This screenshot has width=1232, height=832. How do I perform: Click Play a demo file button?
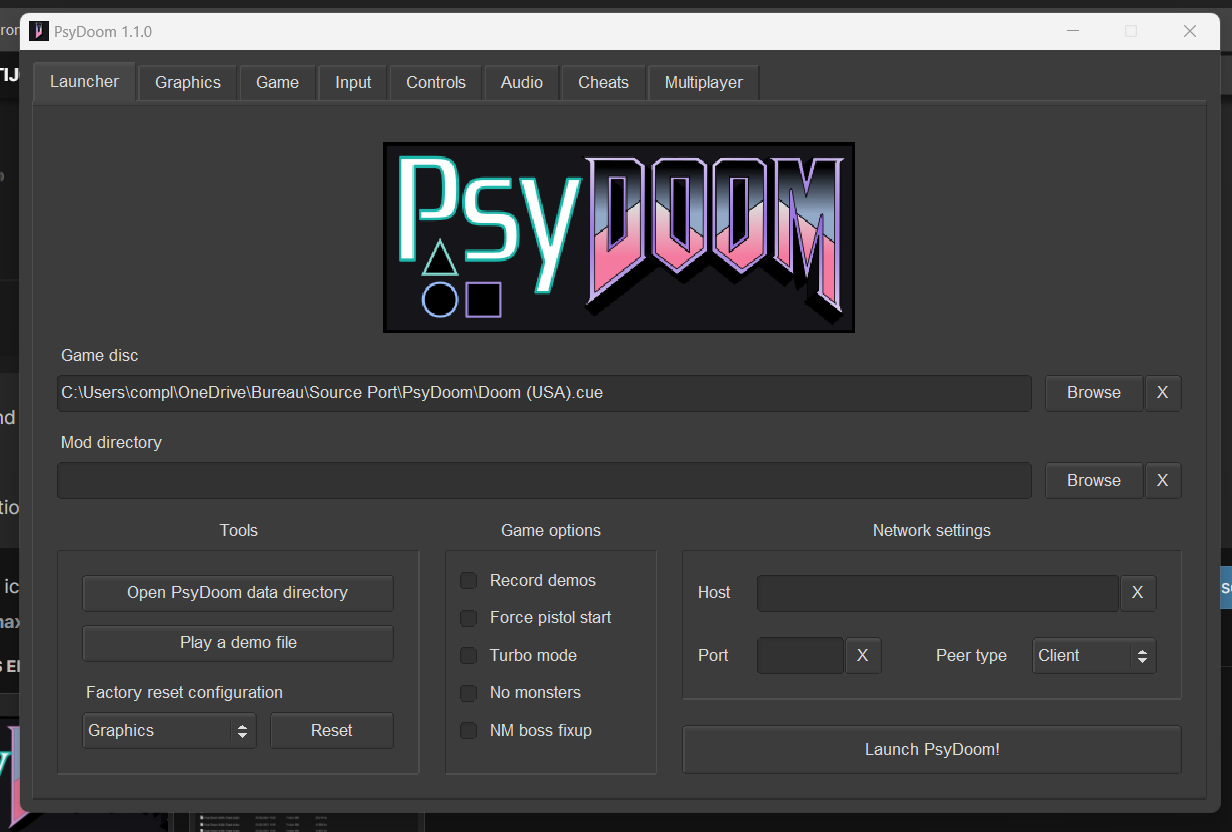click(x=238, y=643)
